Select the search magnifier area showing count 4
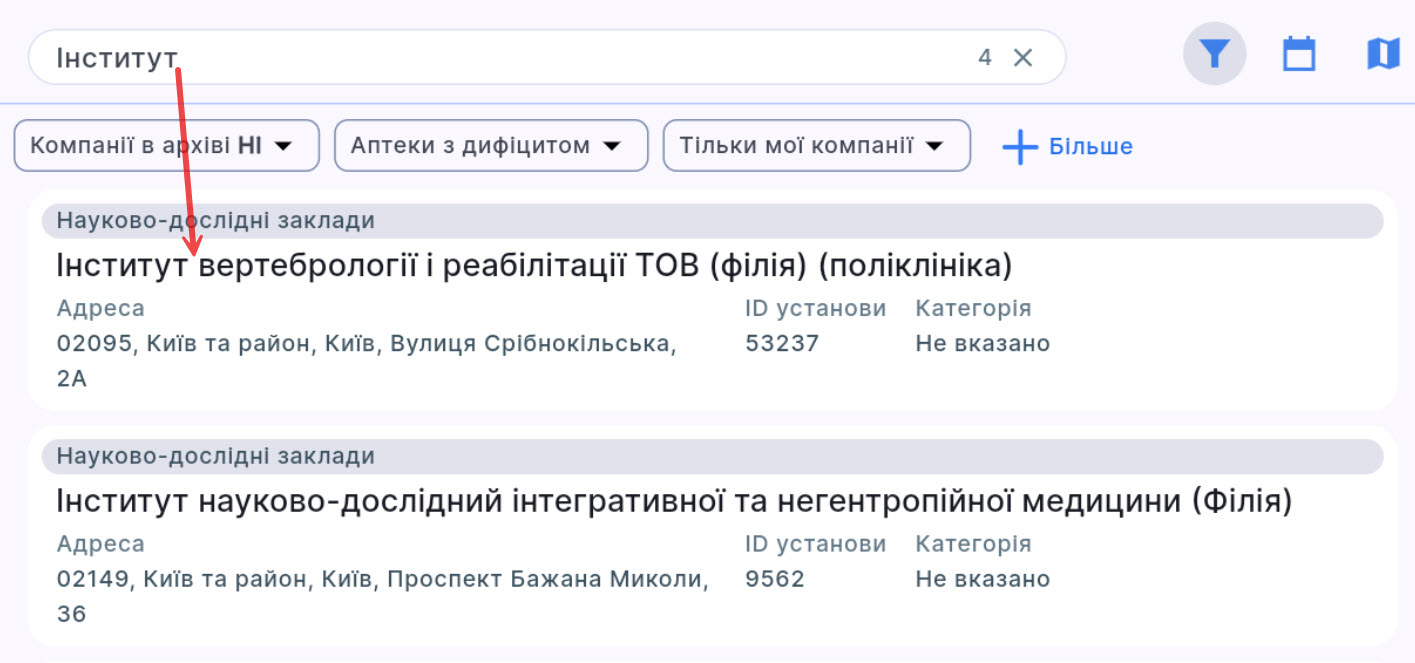Image resolution: width=1415 pixels, height=663 pixels. click(984, 57)
